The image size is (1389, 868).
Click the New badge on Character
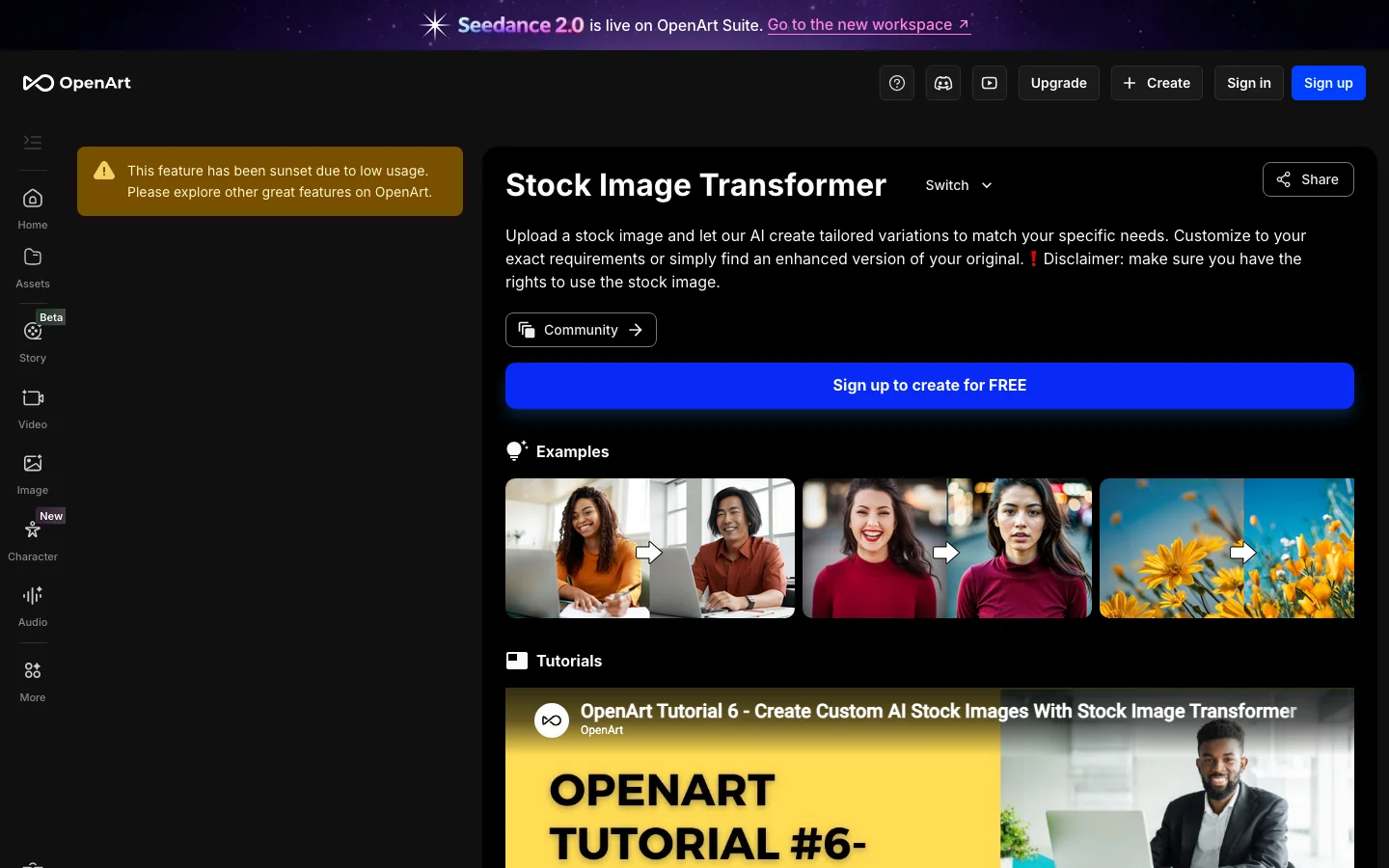tap(51, 516)
